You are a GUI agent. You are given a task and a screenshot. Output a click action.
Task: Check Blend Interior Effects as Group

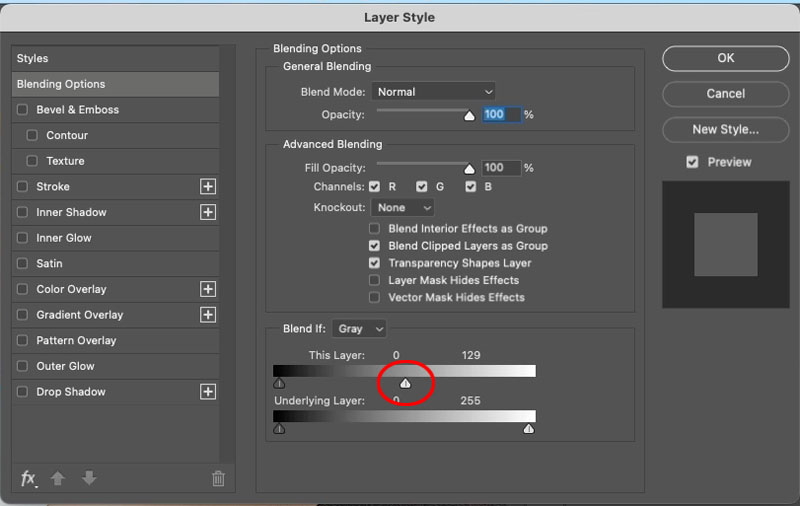pyautogui.click(x=374, y=229)
